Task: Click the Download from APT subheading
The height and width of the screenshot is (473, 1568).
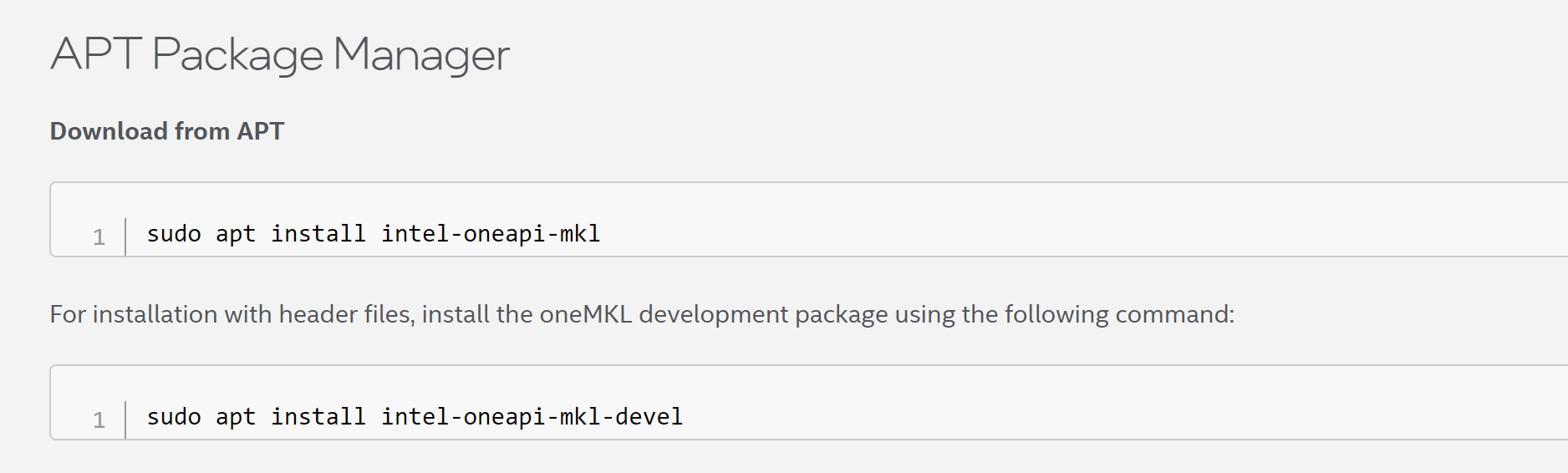Action: 167,131
